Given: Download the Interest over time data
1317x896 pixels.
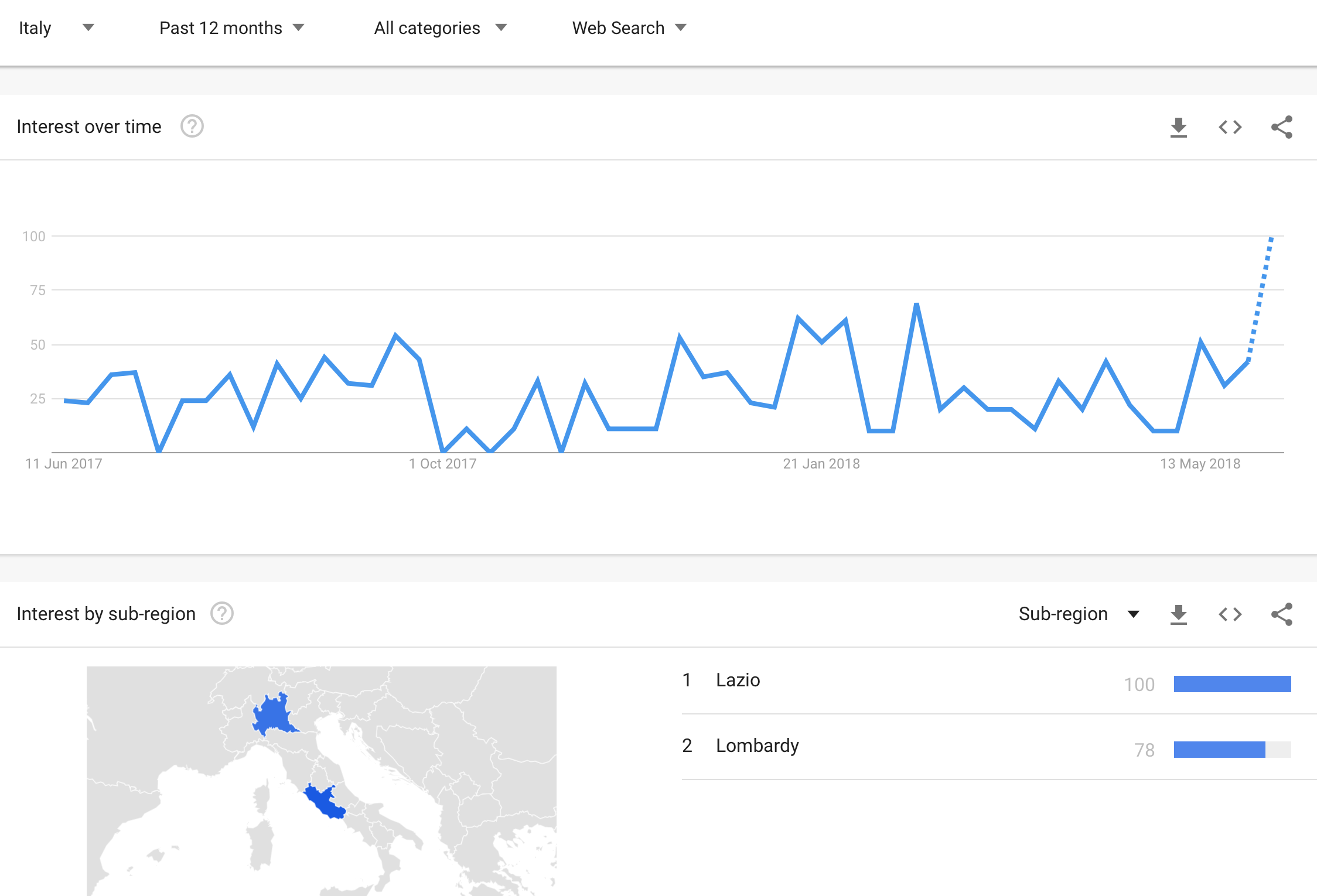Looking at the screenshot, I should [1178, 127].
